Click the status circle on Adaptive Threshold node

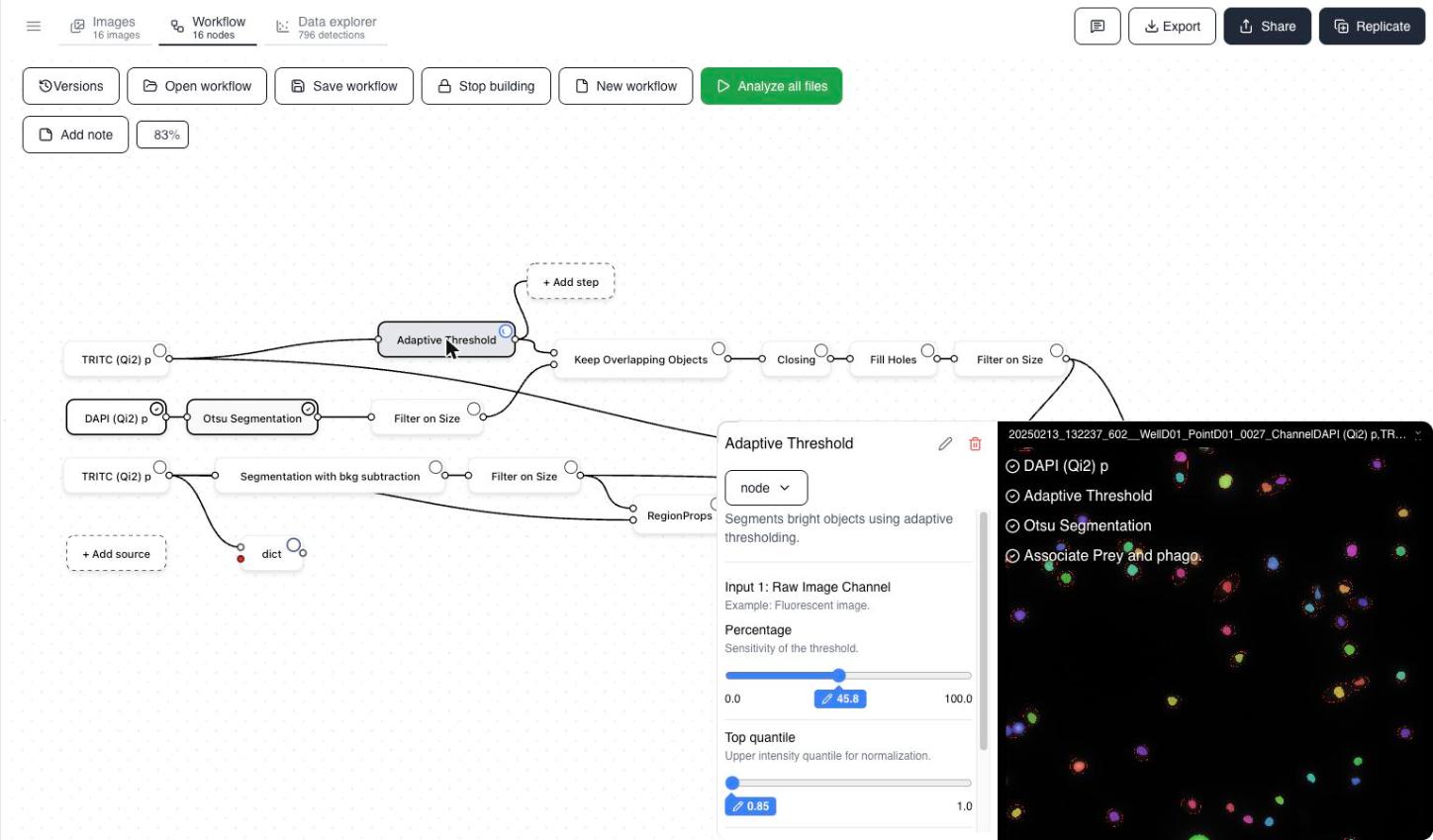tap(506, 330)
